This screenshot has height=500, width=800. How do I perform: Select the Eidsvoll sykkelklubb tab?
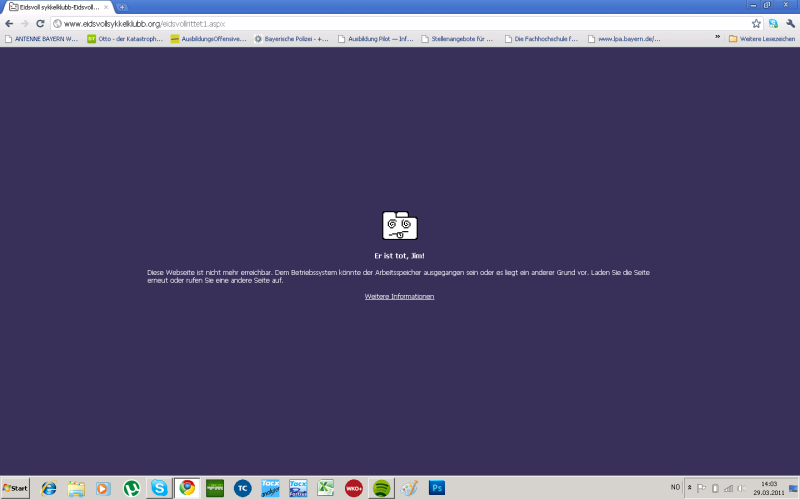[58, 7]
